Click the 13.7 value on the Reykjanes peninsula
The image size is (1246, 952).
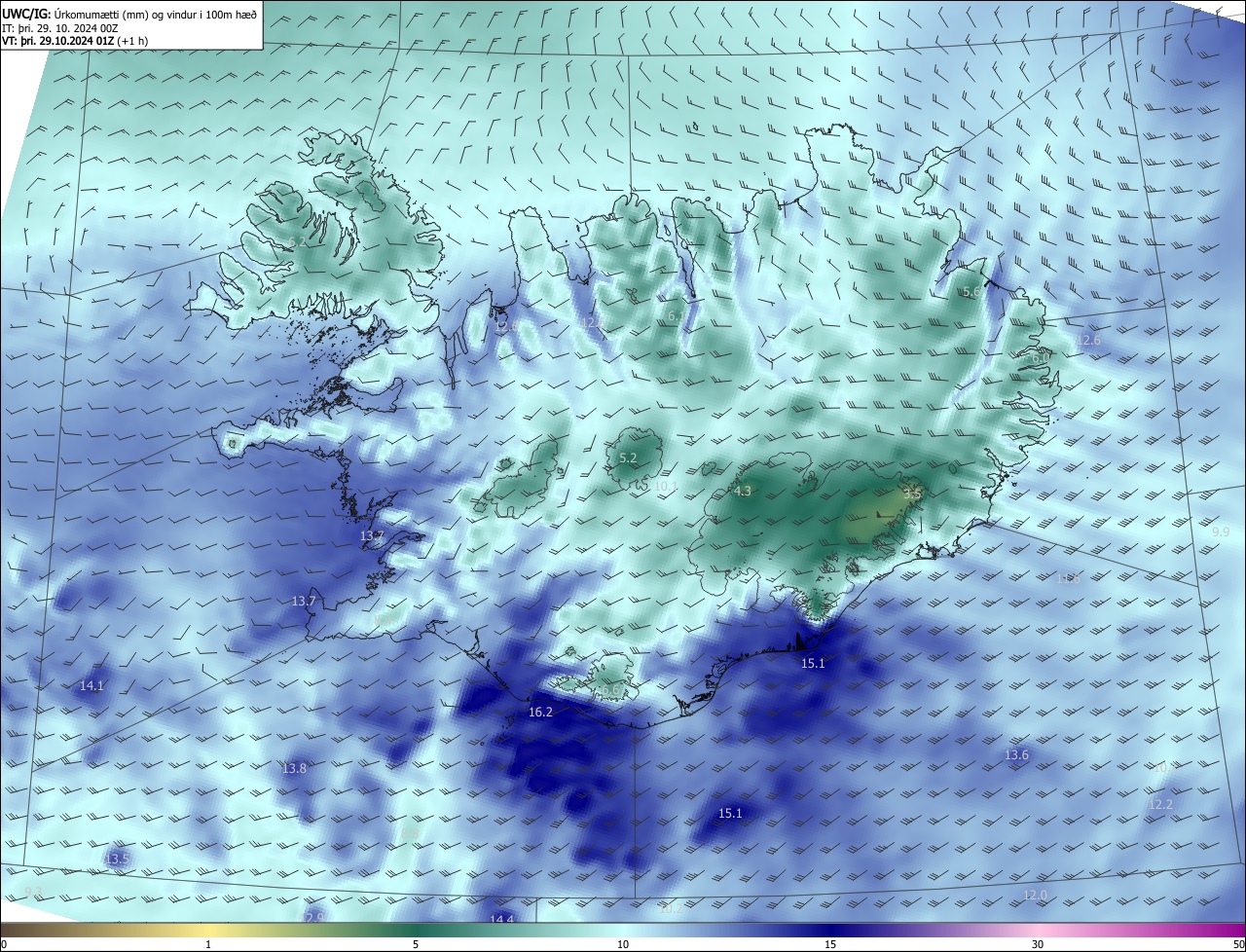pos(304,601)
